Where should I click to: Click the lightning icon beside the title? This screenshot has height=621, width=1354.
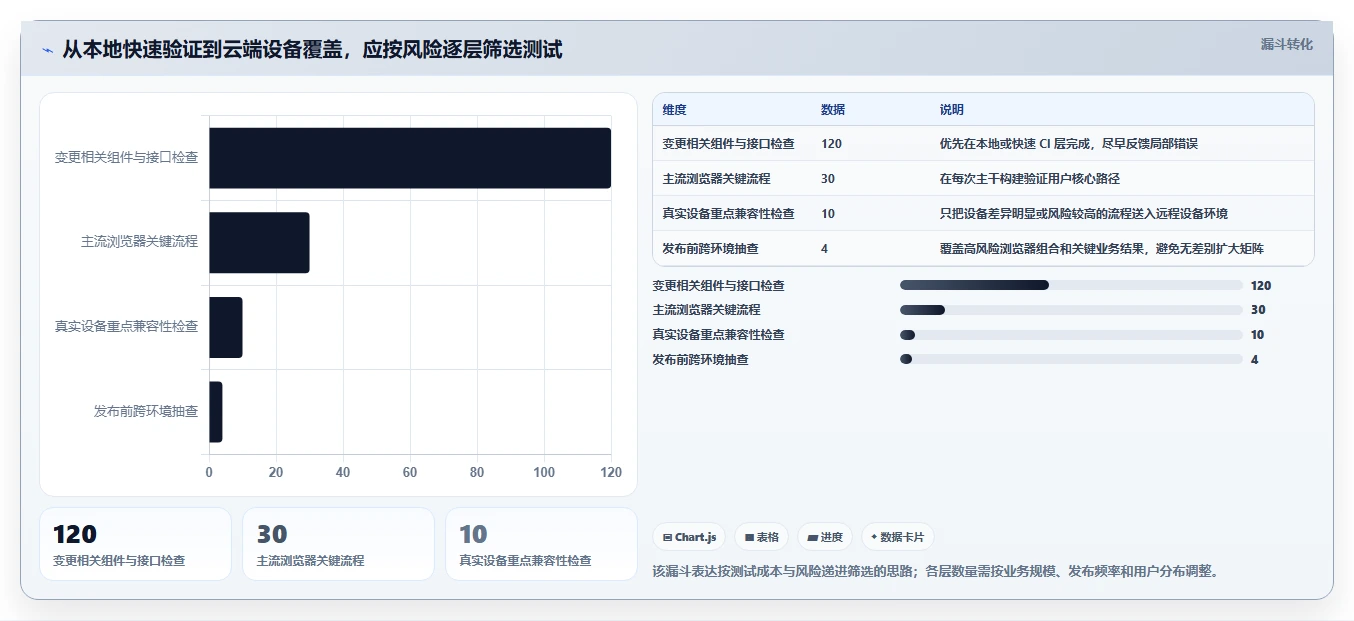[x=48, y=50]
